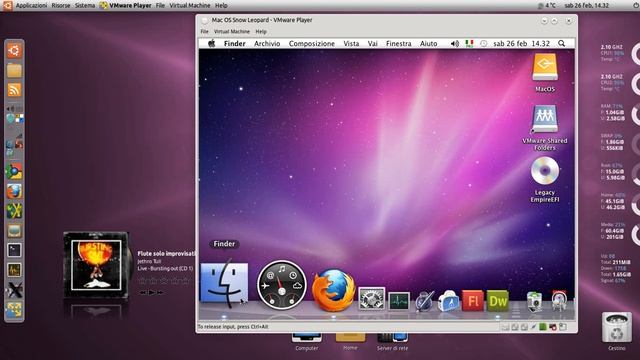Open the Preview camera icon in Mac dock
Image resolution: width=640 pixels, height=360 pixels.
tap(534, 302)
